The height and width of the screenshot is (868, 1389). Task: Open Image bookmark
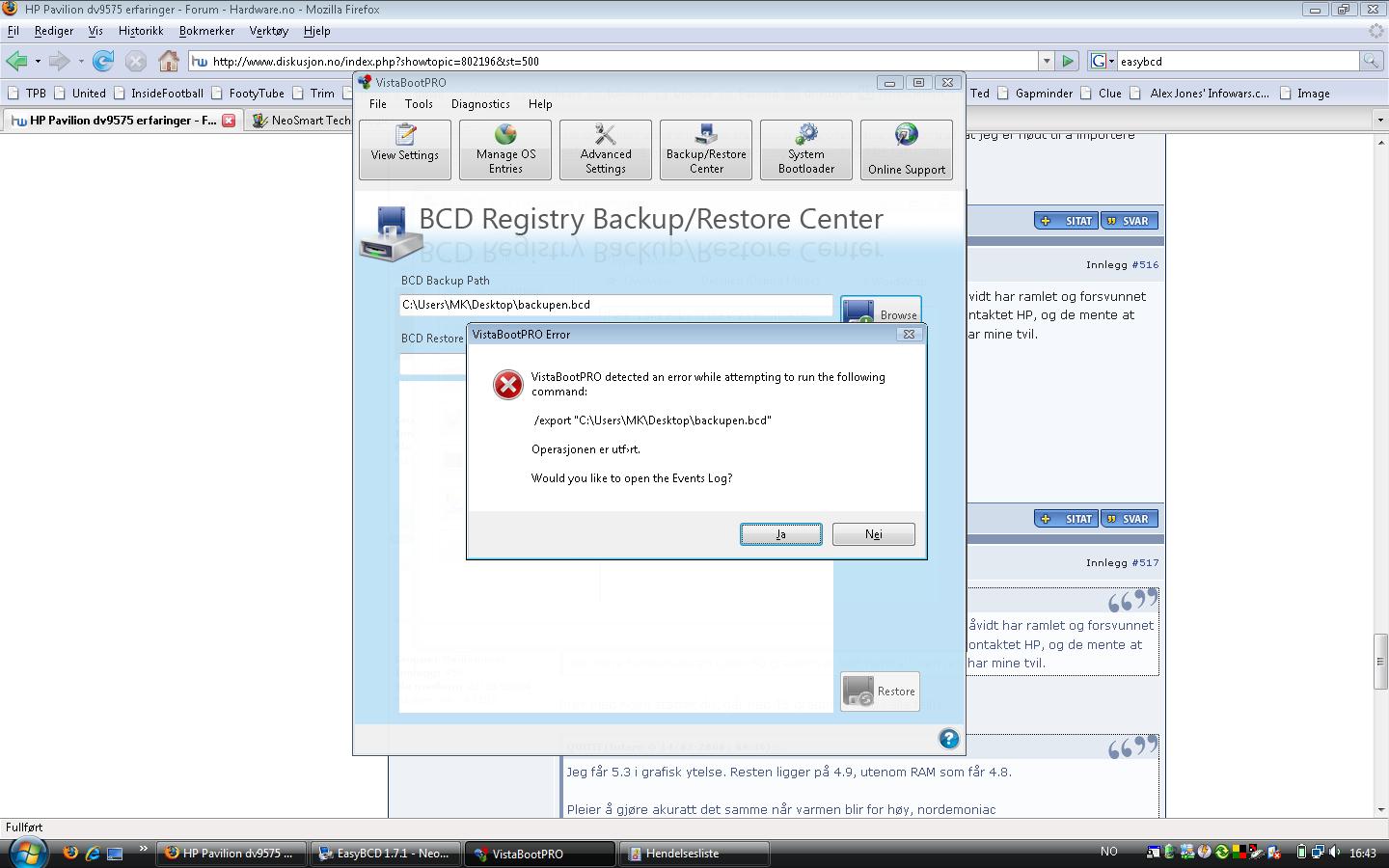point(1304,94)
